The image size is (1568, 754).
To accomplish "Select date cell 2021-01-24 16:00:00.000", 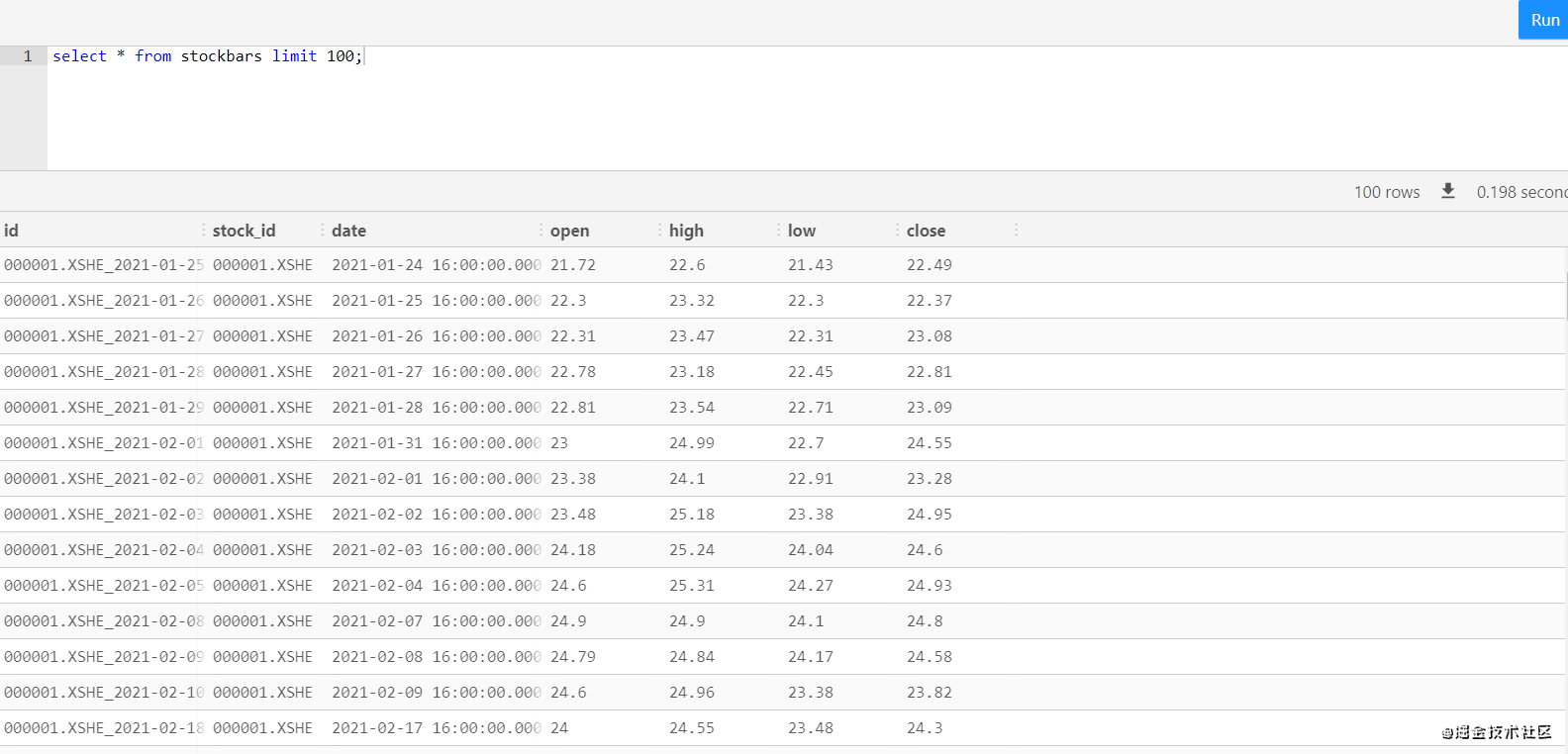I will point(437,265).
